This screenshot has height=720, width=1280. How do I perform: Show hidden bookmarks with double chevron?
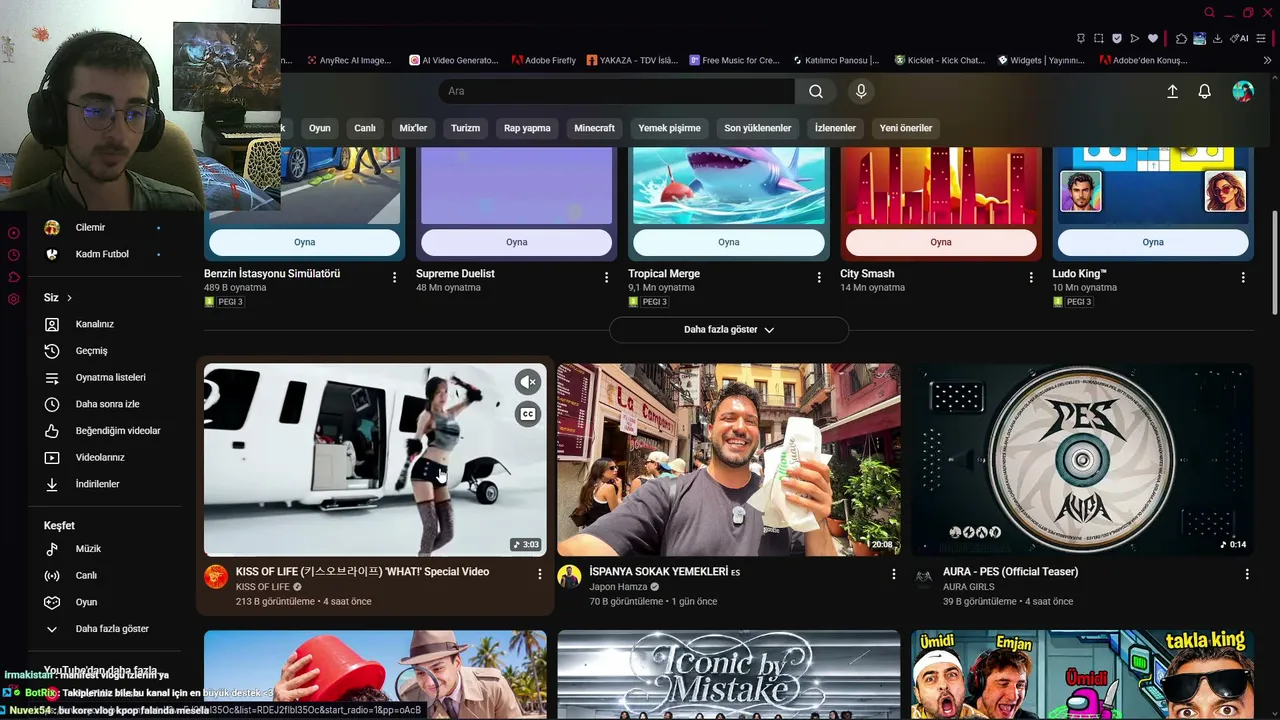click(1267, 60)
